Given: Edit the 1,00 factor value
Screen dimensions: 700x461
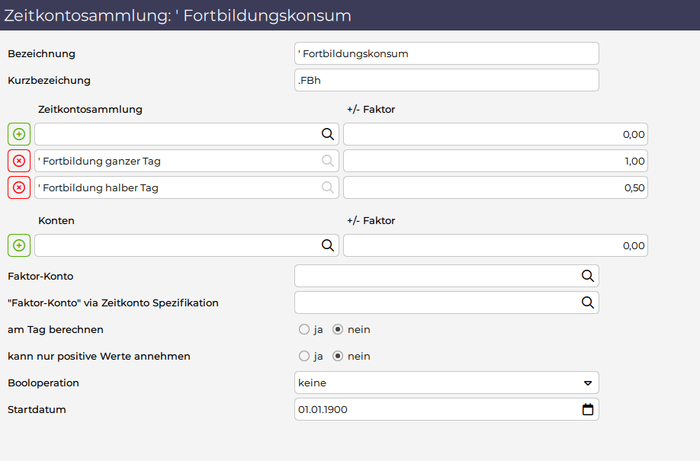Looking at the screenshot, I should pos(496,161).
